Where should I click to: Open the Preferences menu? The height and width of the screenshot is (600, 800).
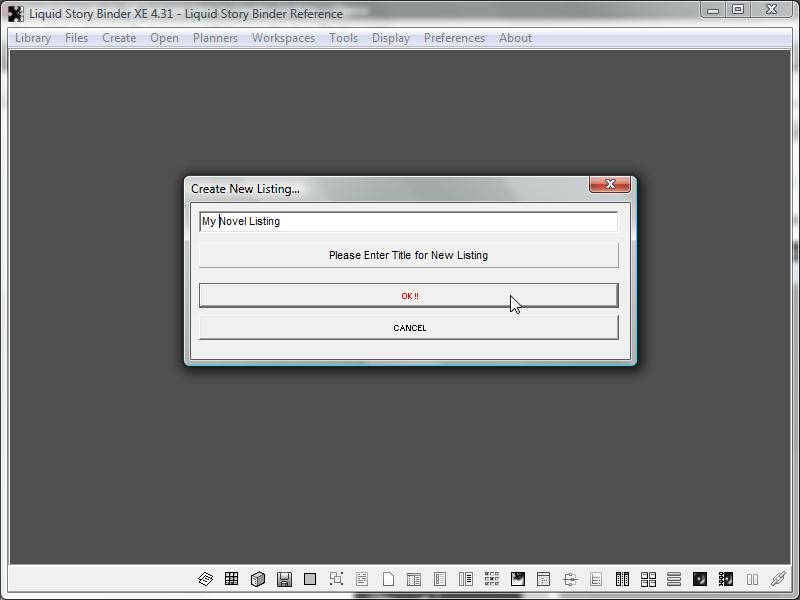pos(454,38)
